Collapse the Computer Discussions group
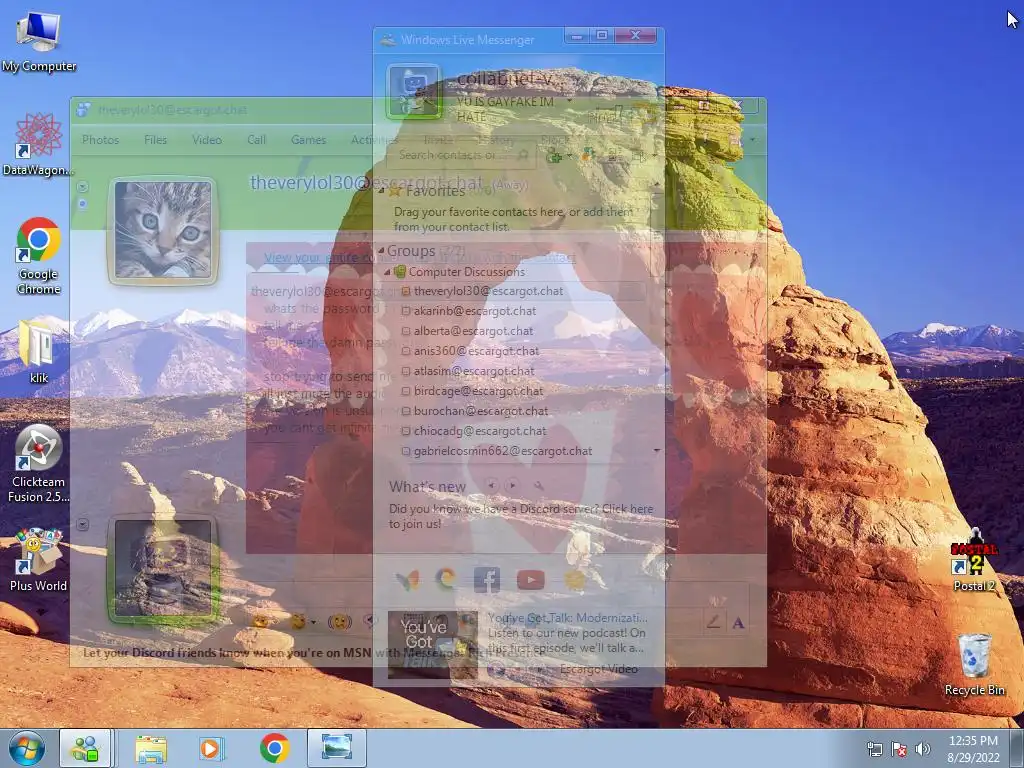1024x768 pixels. click(x=387, y=272)
